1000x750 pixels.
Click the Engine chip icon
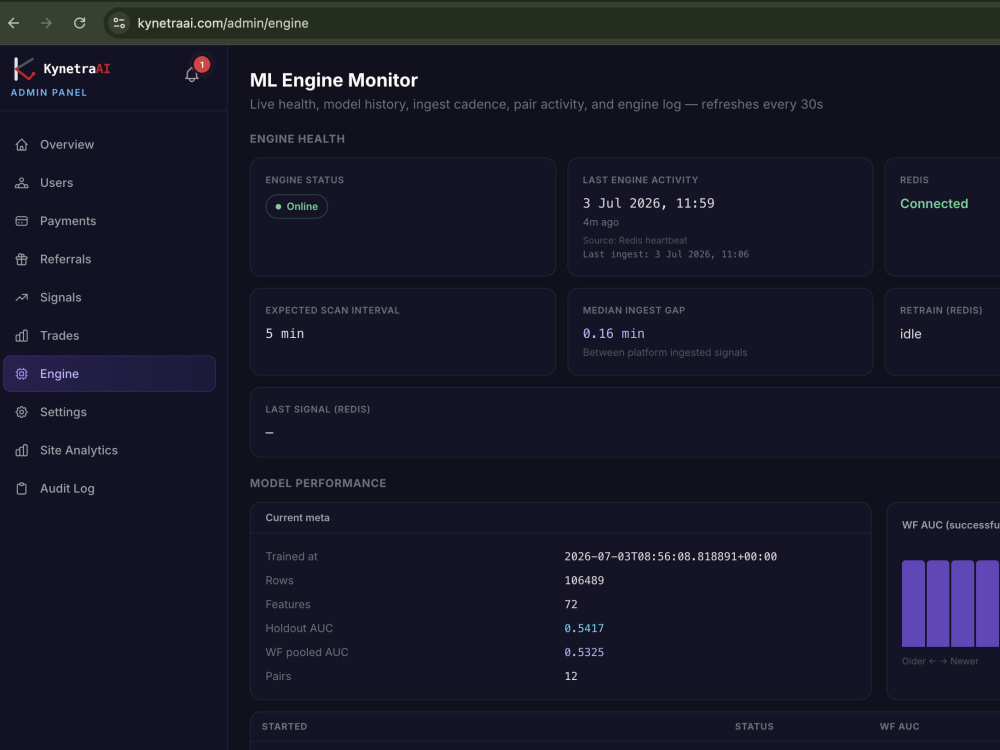point(22,374)
